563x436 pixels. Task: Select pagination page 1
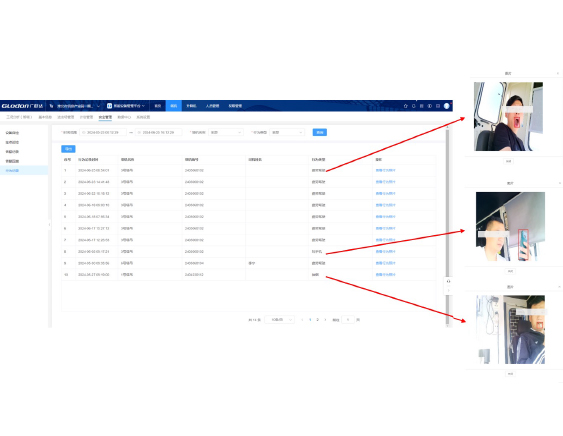[x=310, y=320]
